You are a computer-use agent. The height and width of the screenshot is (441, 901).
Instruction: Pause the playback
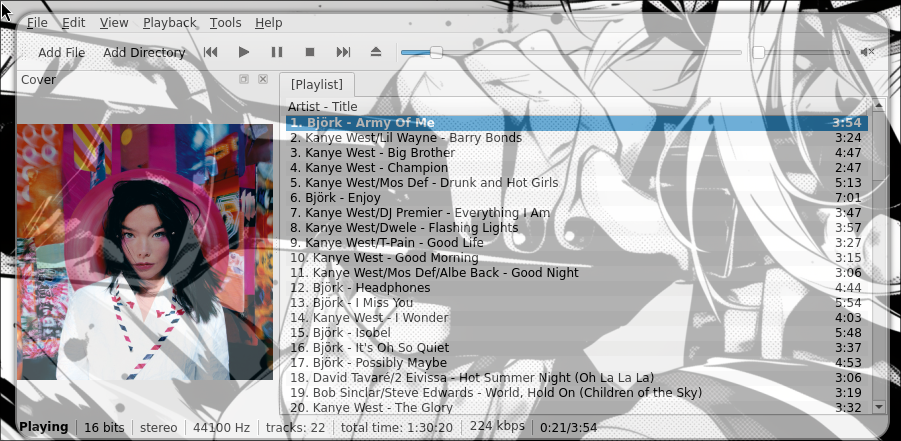click(x=277, y=52)
